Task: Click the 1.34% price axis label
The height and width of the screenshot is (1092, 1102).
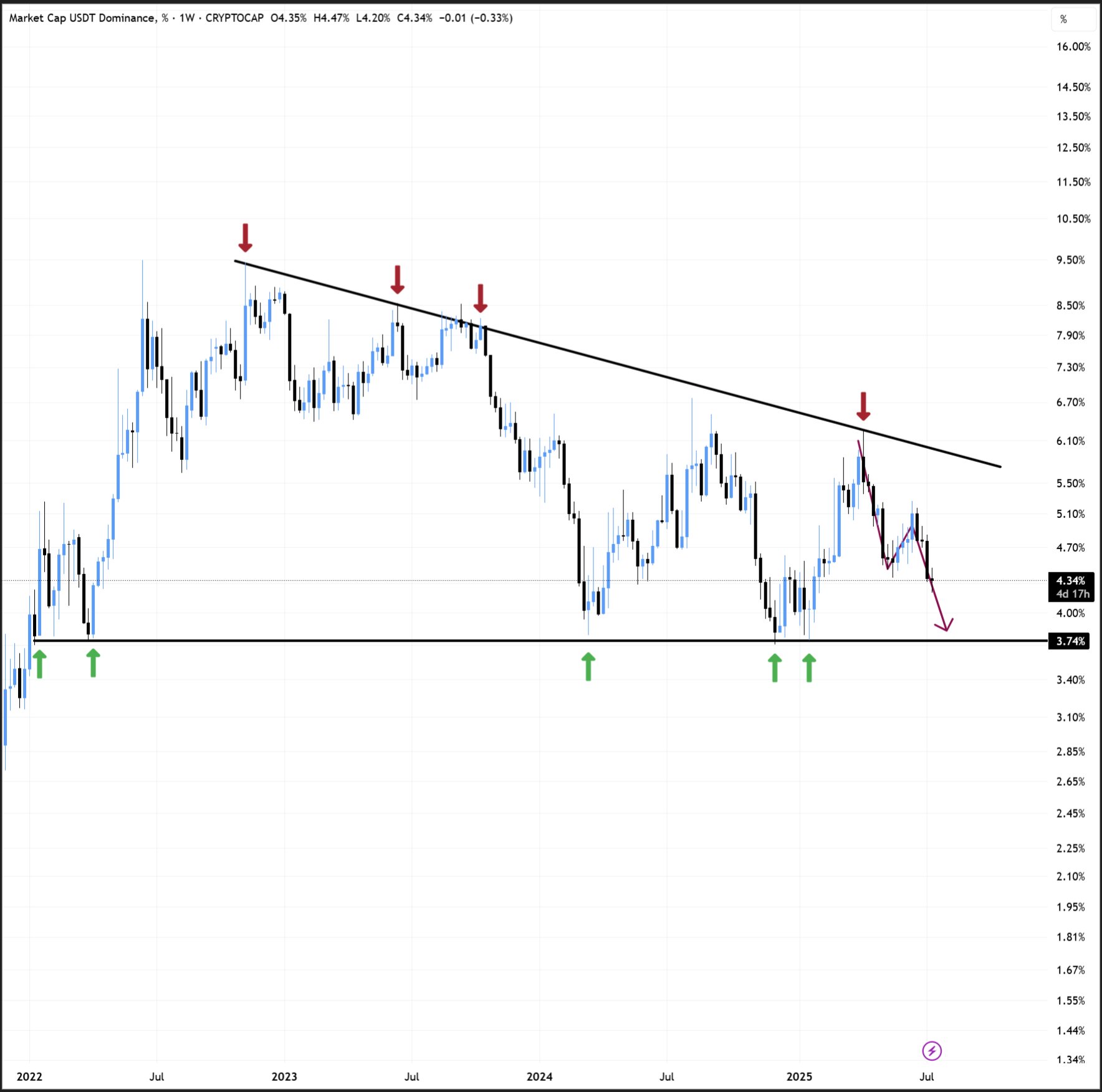Action: (x=1070, y=1060)
